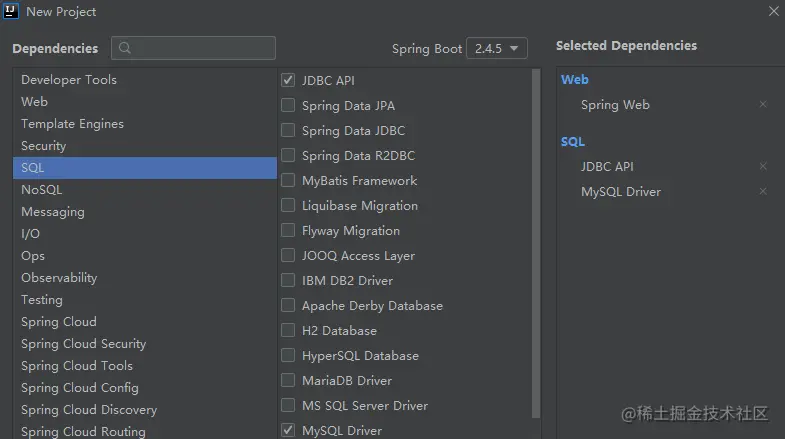This screenshot has width=785, height=439.
Task: Click the SQL group under Selected Dependencies
Action: 573,142
